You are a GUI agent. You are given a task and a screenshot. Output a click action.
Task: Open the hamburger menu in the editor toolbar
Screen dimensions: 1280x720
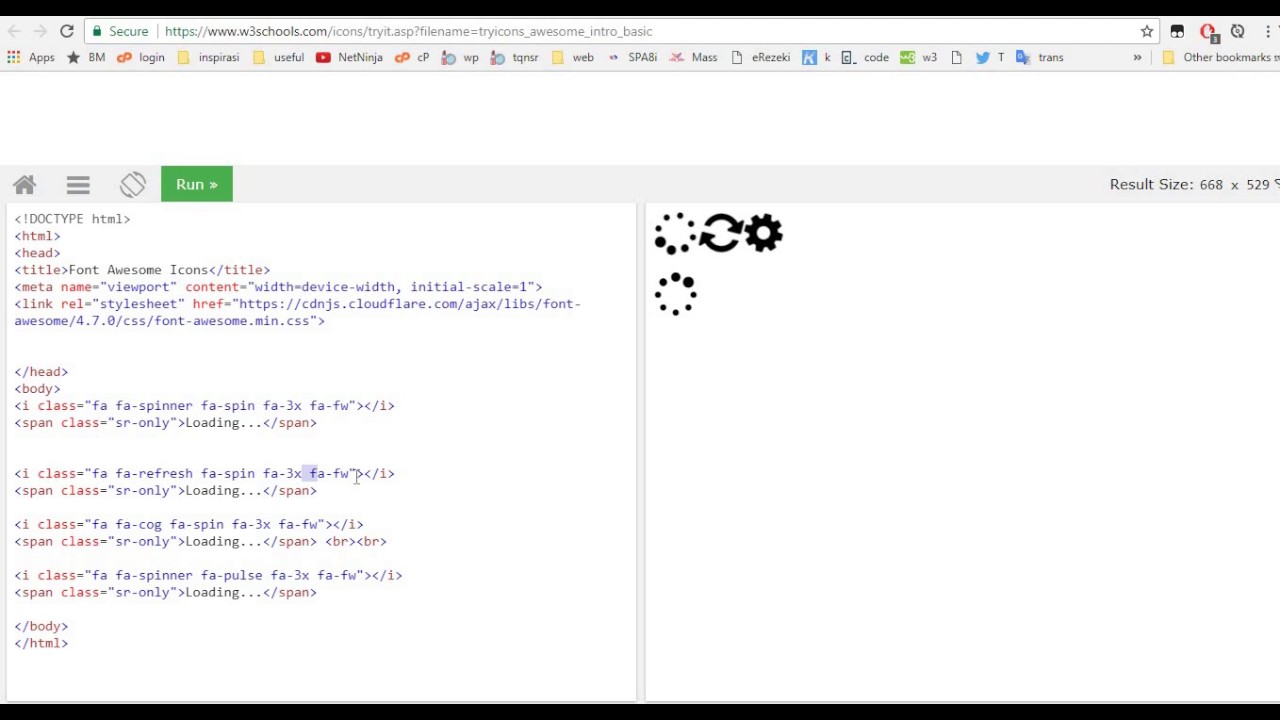click(x=78, y=185)
